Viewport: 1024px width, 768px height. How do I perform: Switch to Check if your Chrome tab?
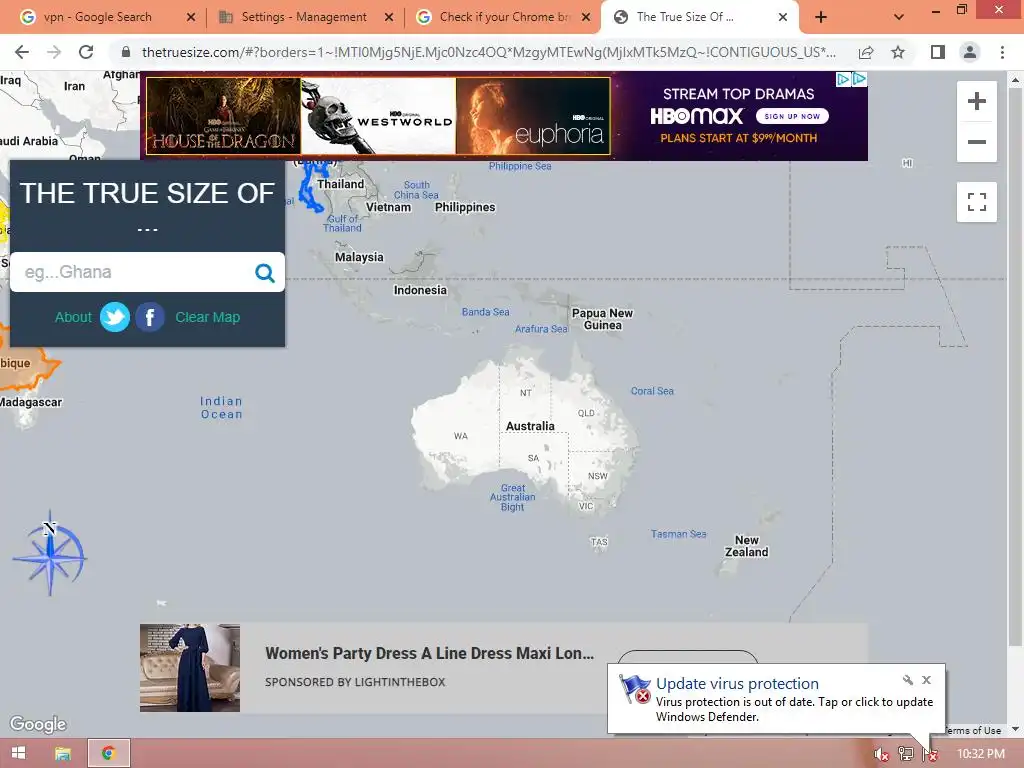click(x=505, y=17)
